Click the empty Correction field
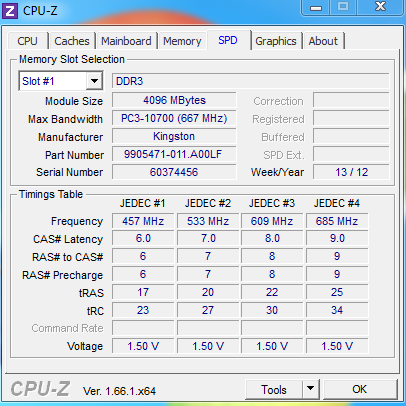 coord(351,100)
